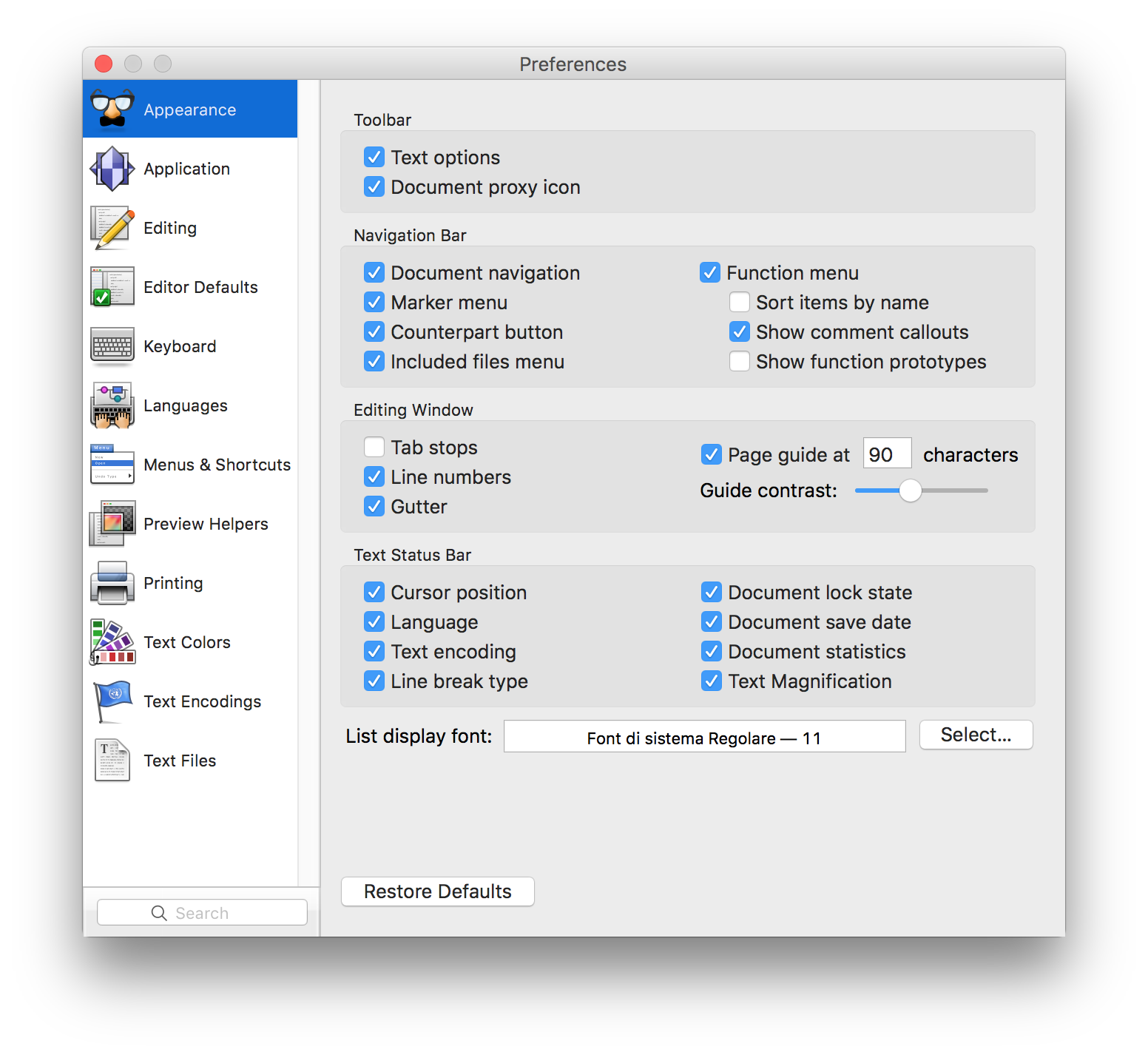
Task: Open the Menus & Shortcuts icon
Action: click(112, 465)
